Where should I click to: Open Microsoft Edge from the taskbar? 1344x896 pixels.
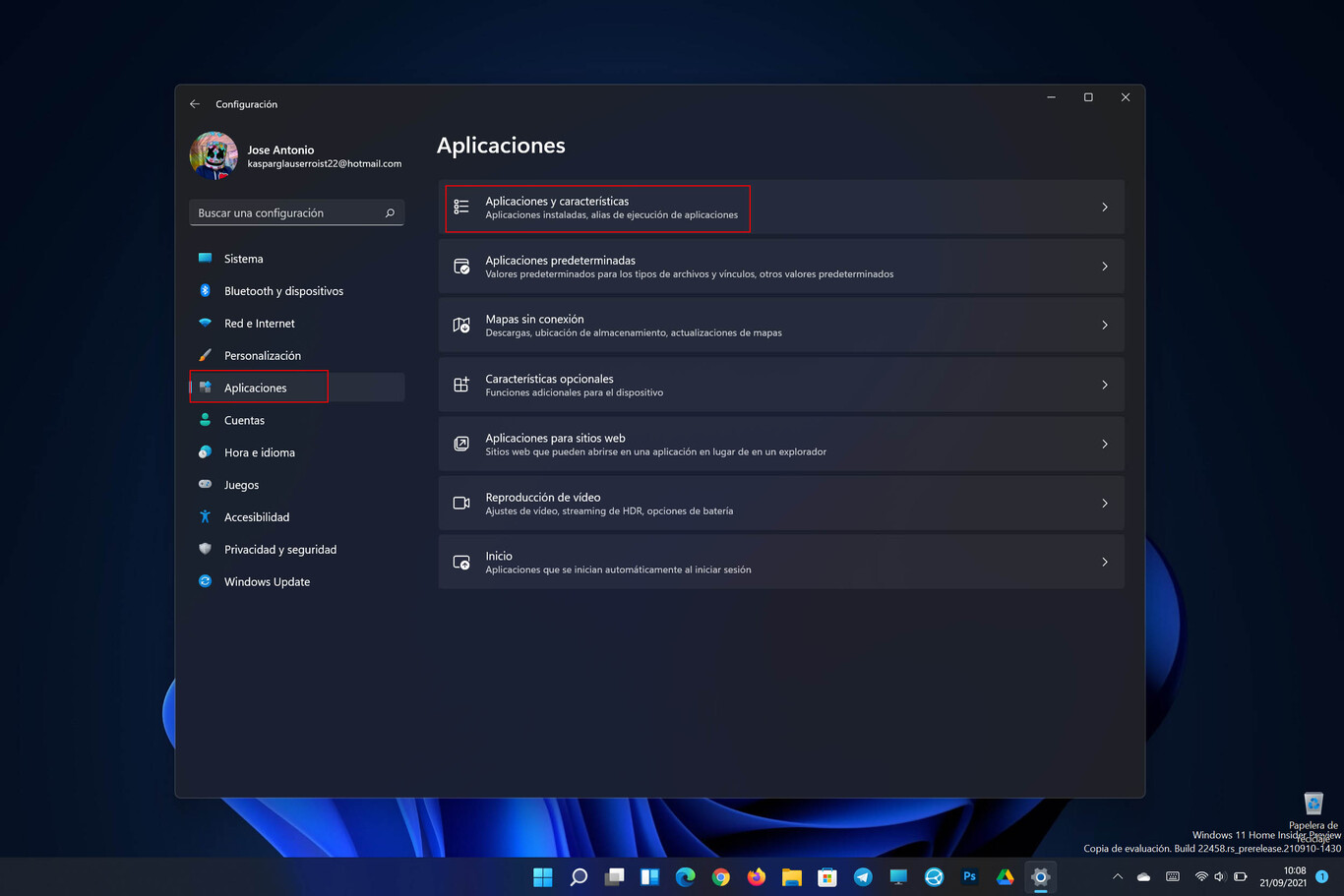pyautogui.click(x=686, y=876)
